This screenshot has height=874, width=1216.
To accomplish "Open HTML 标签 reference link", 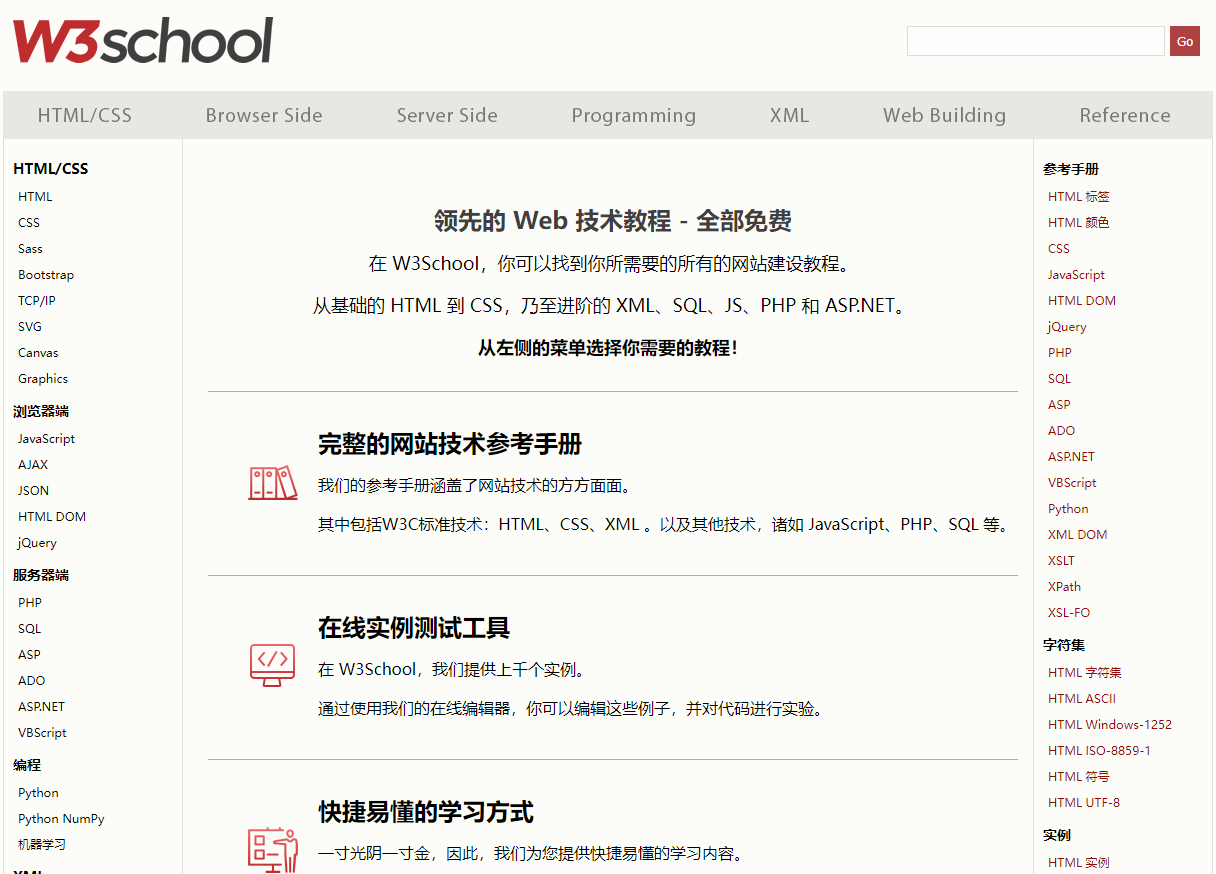I will [x=1079, y=197].
